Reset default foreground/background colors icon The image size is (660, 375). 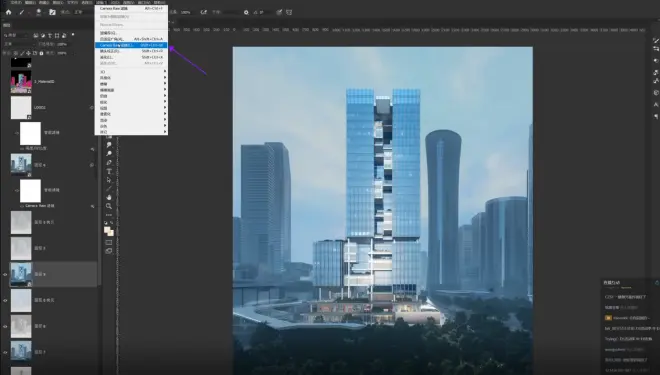(106, 223)
